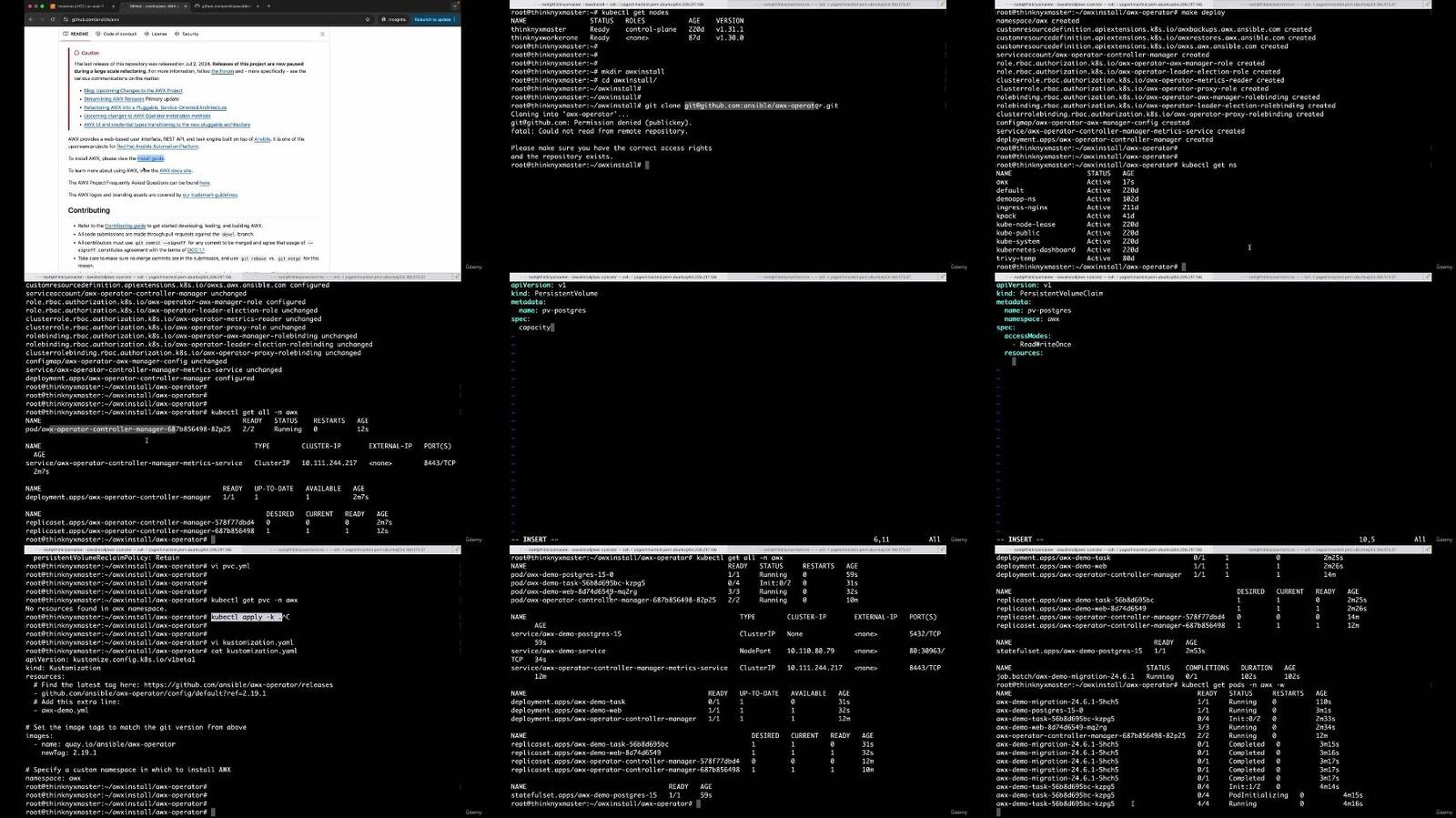Open the highlighted install guide link
This screenshot has height=818, width=1456.
pyautogui.click(x=151, y=158)
